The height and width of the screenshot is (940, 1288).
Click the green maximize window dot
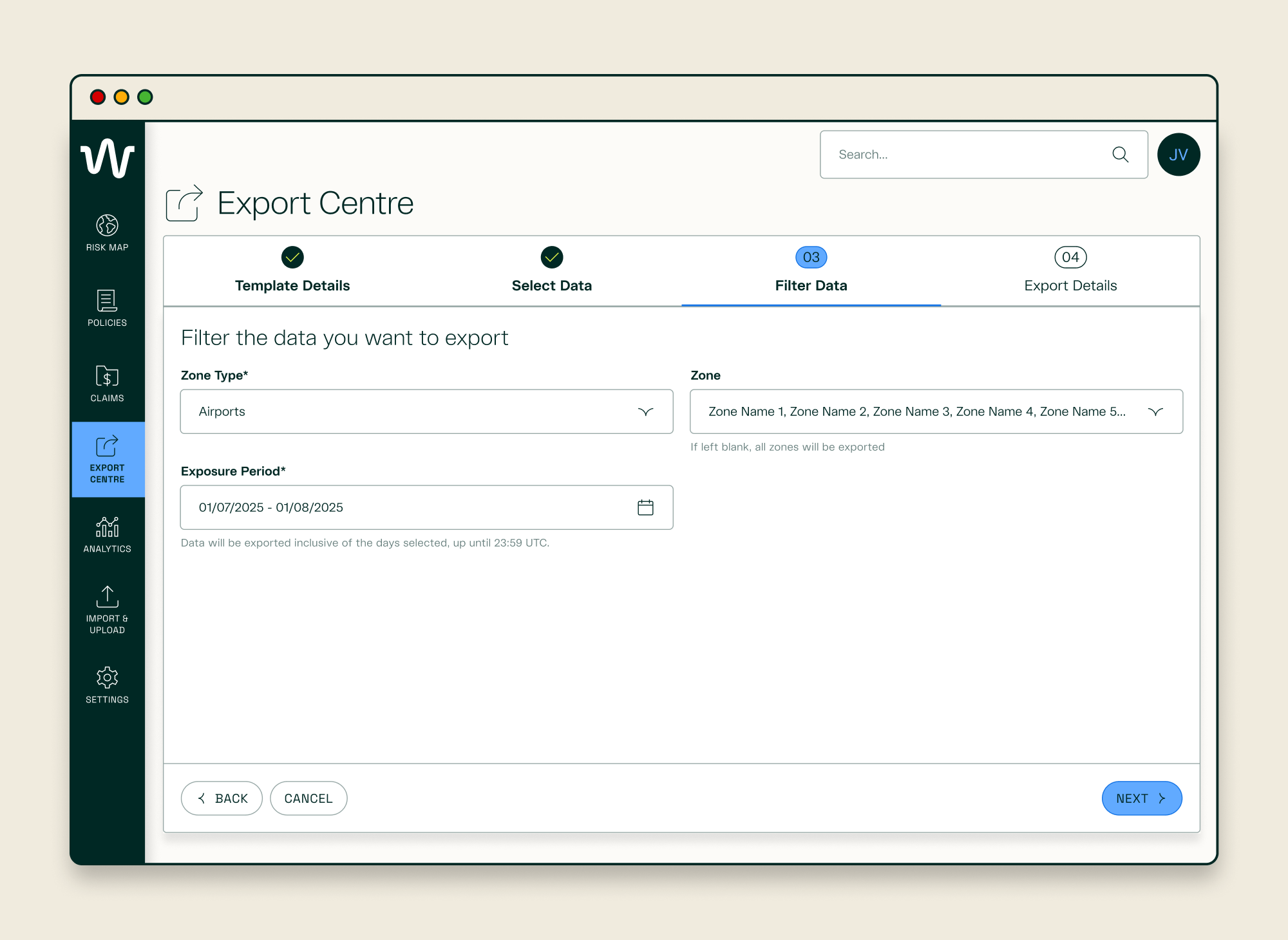pyautogui.click(x=145, y=97)
